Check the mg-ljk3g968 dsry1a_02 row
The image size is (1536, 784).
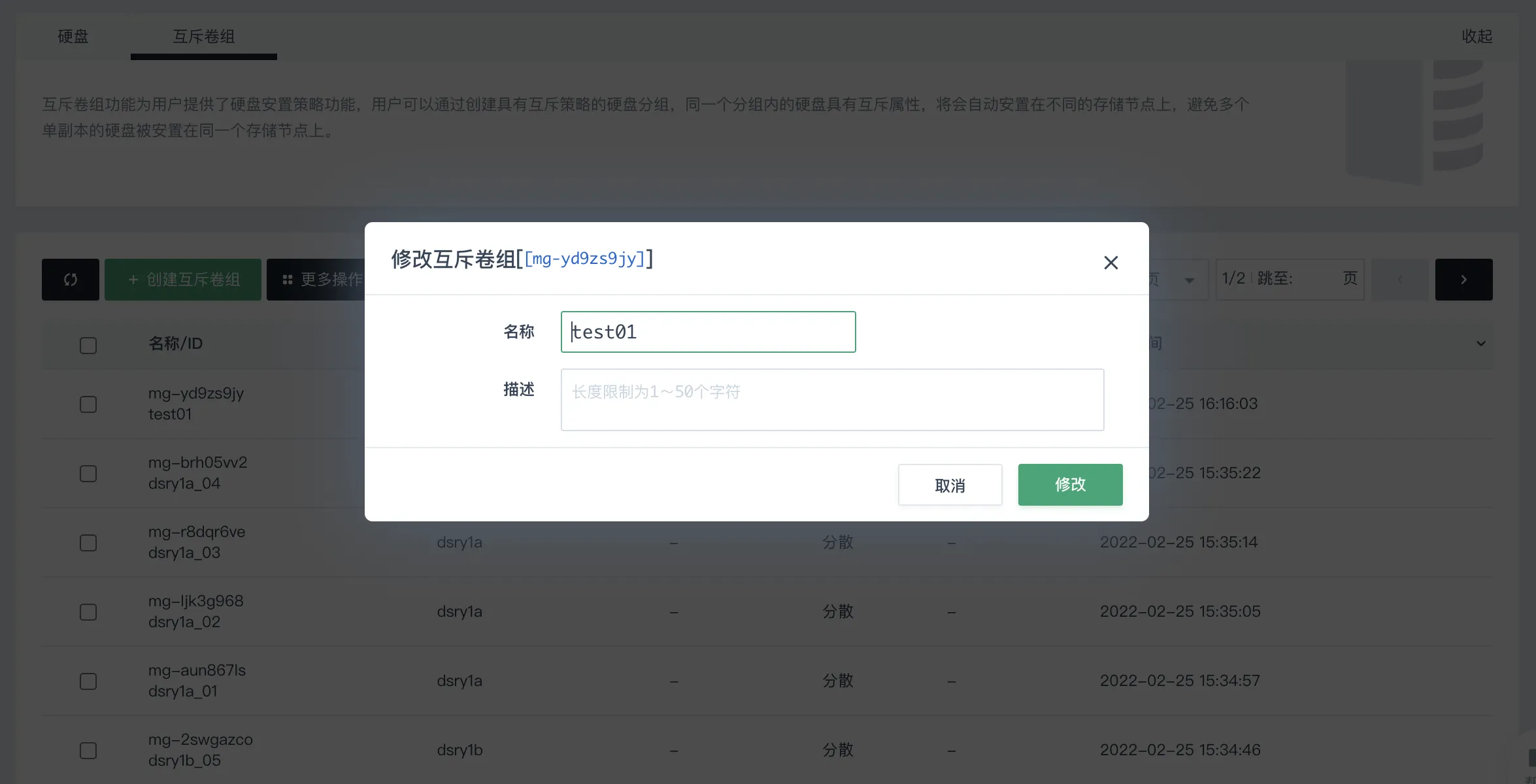click(88, 612)
